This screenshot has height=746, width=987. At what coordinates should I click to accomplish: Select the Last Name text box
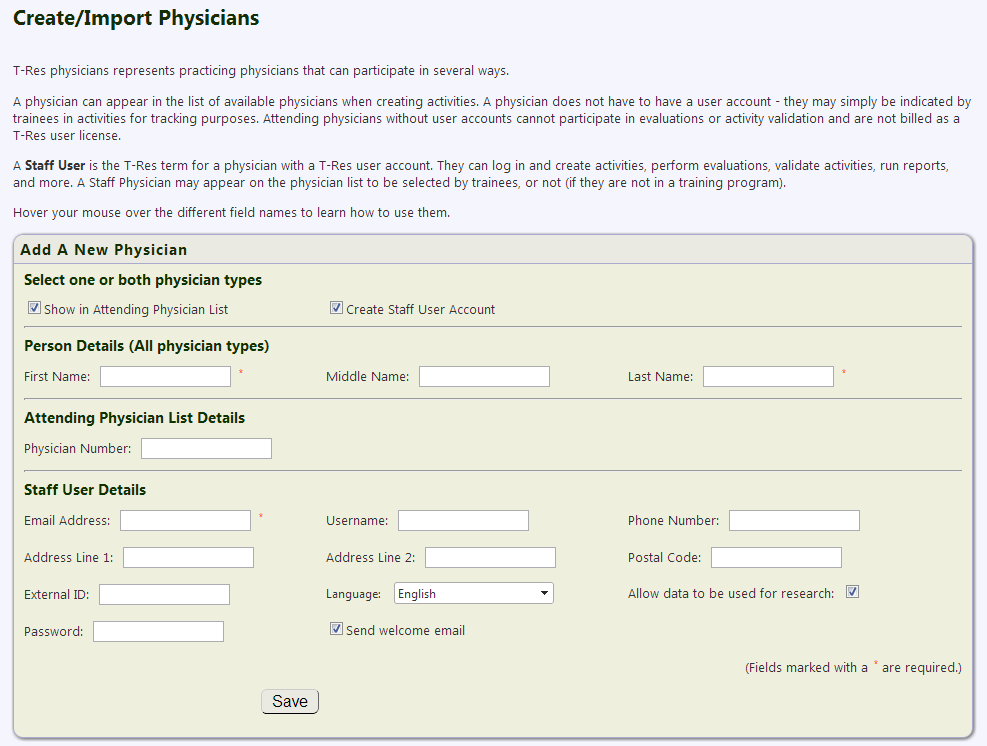[x=769, y=376]
